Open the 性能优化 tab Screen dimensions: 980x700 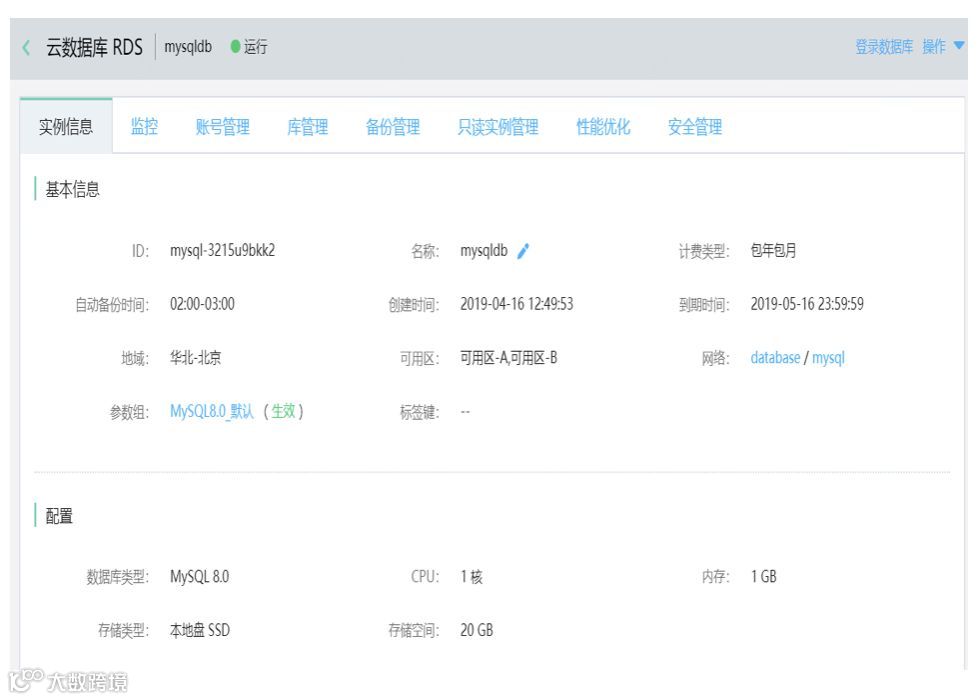point(603,127)
